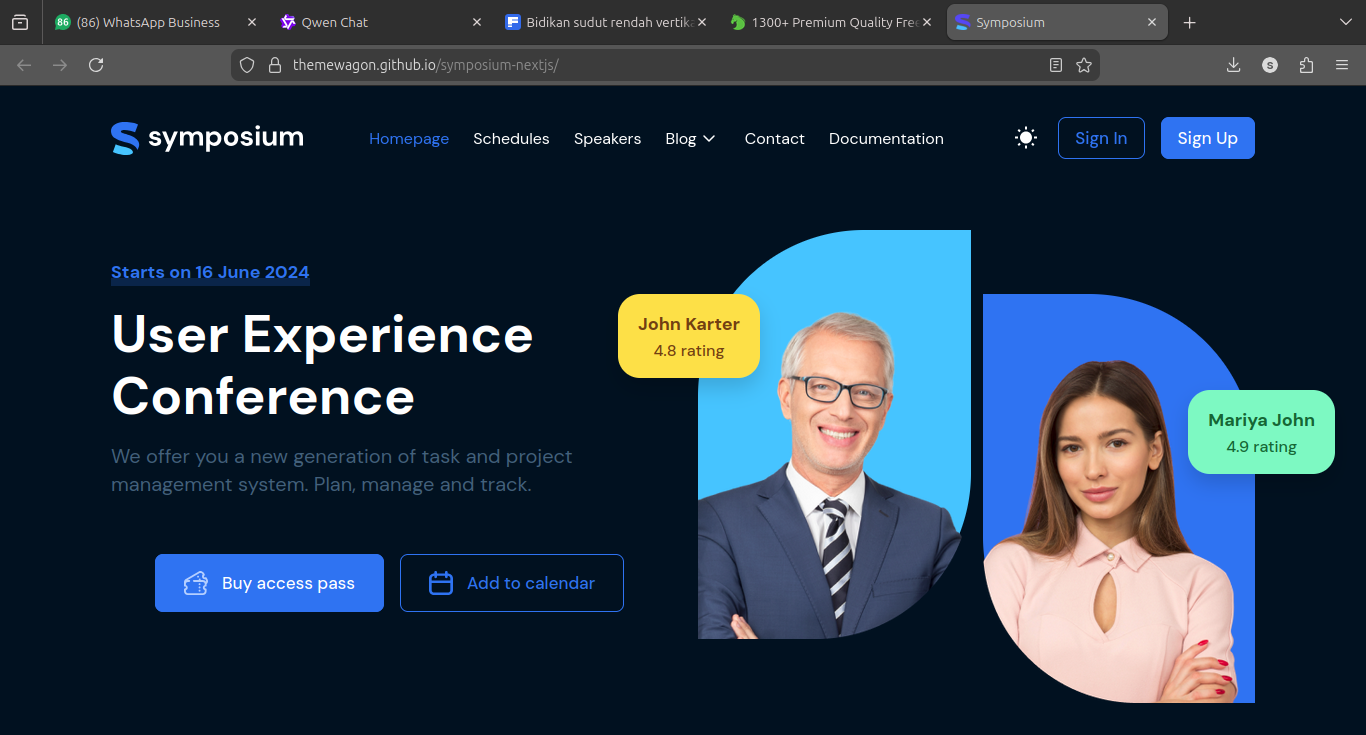Screen dimensions: 1366x735
Task: Click the Add to calendar button
Action: tap(511, 583)
